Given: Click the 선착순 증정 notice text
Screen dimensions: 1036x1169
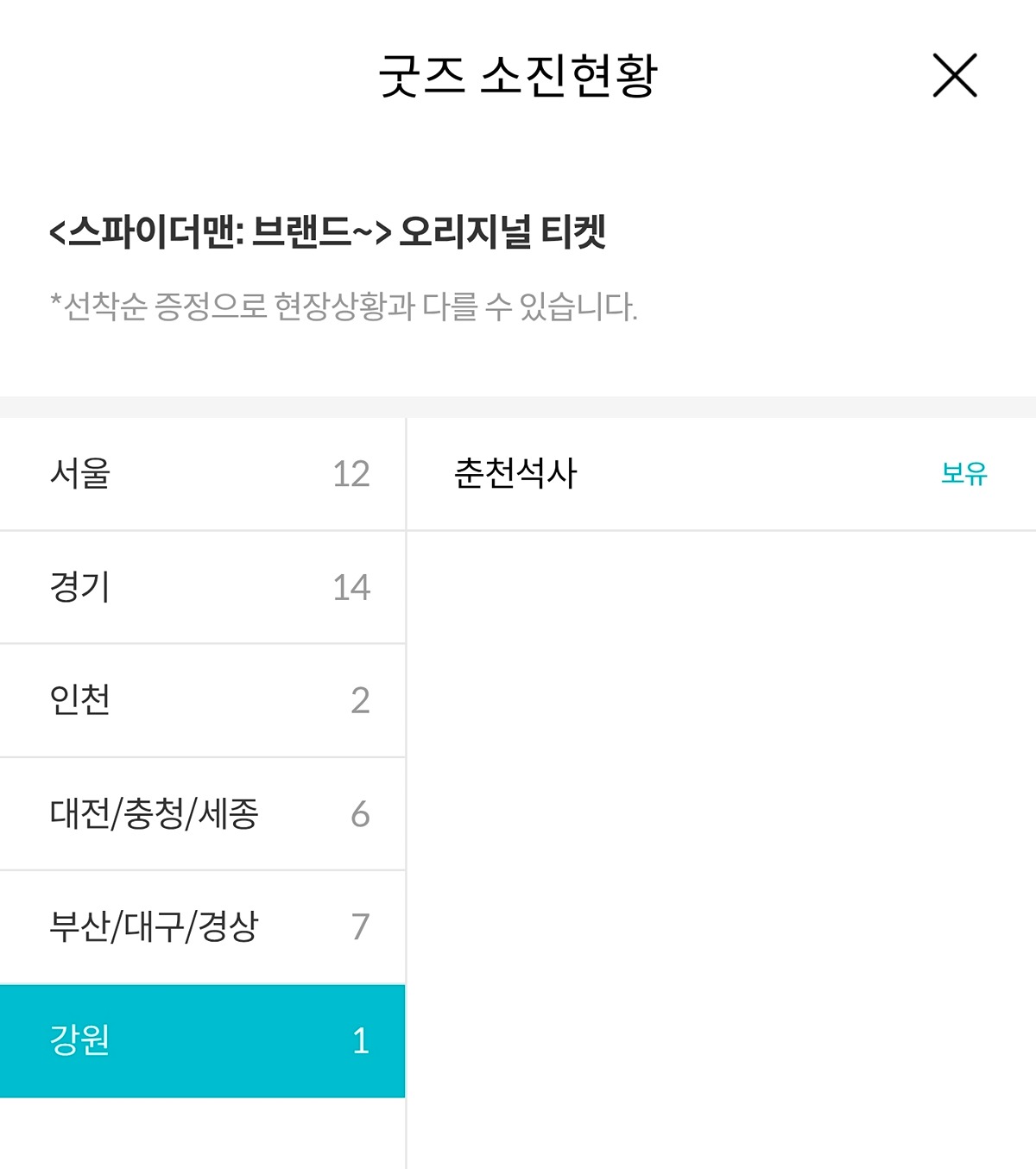Looking at the screenshot, I should click(344, 306).
